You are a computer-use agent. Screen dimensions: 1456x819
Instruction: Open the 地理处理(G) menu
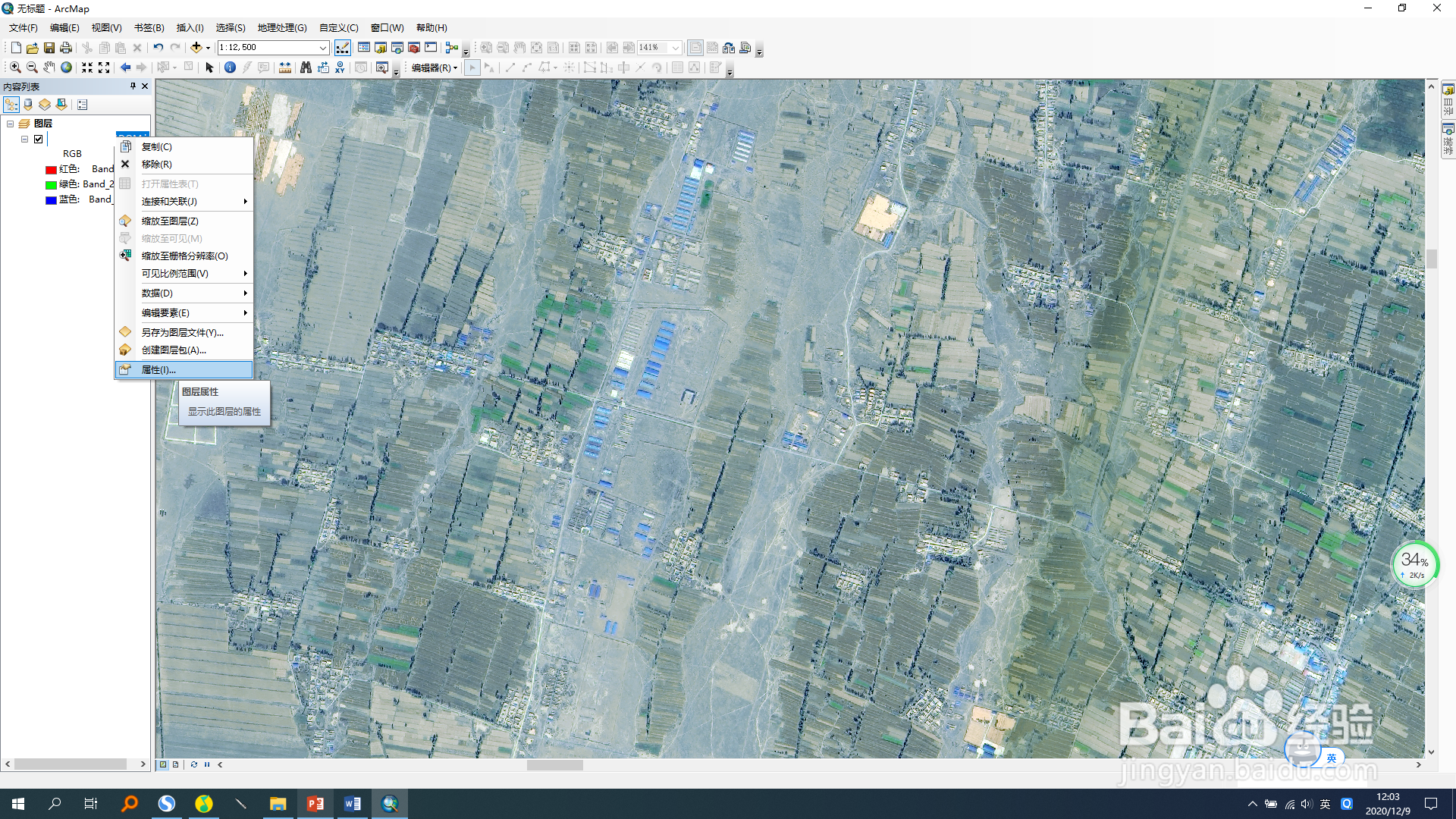(x=281, y=27)
